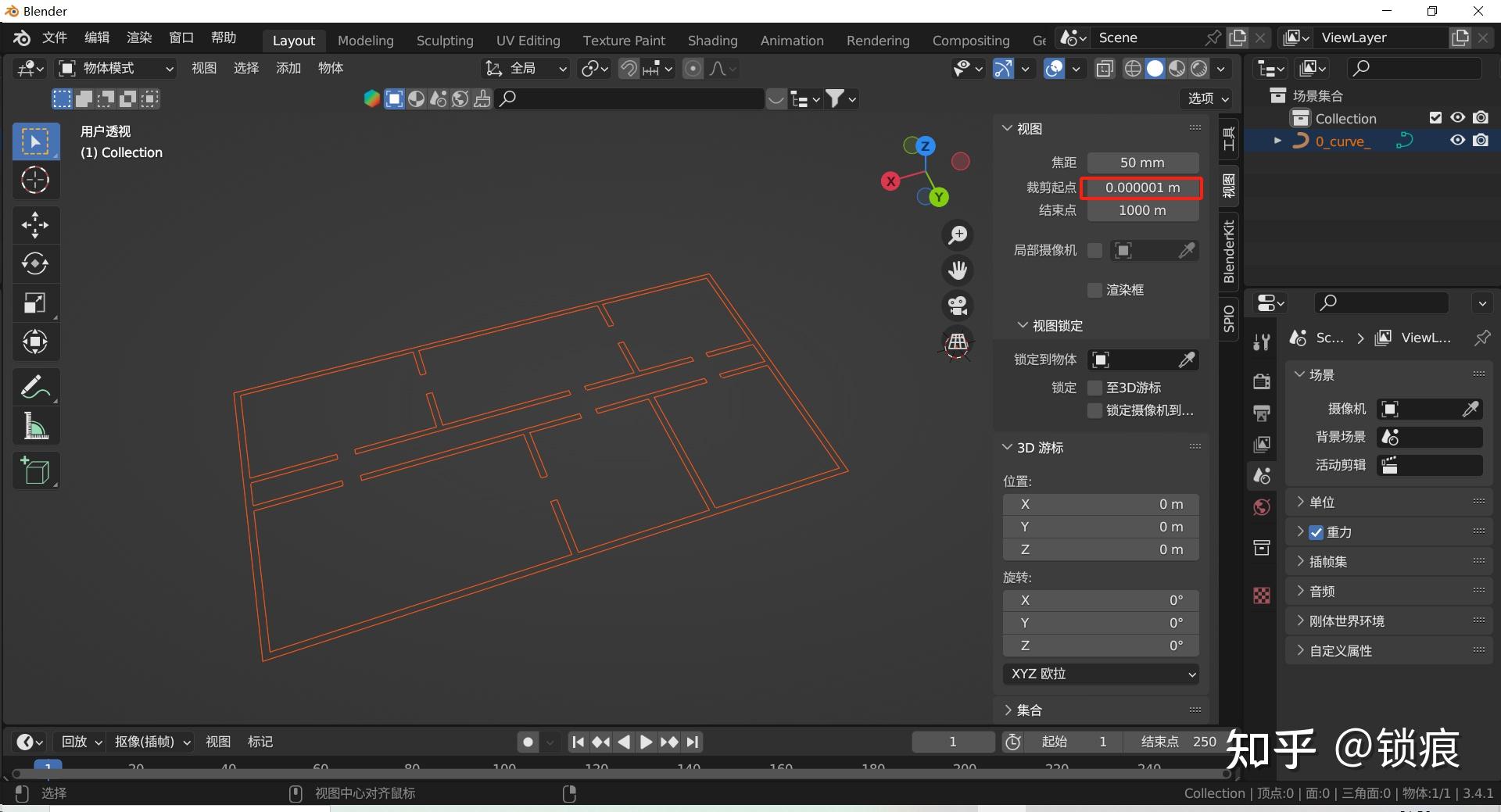Open Render properties in the properties editor
The height and width of the screenshot is (812, 1501).
[x=1261, y=381]
